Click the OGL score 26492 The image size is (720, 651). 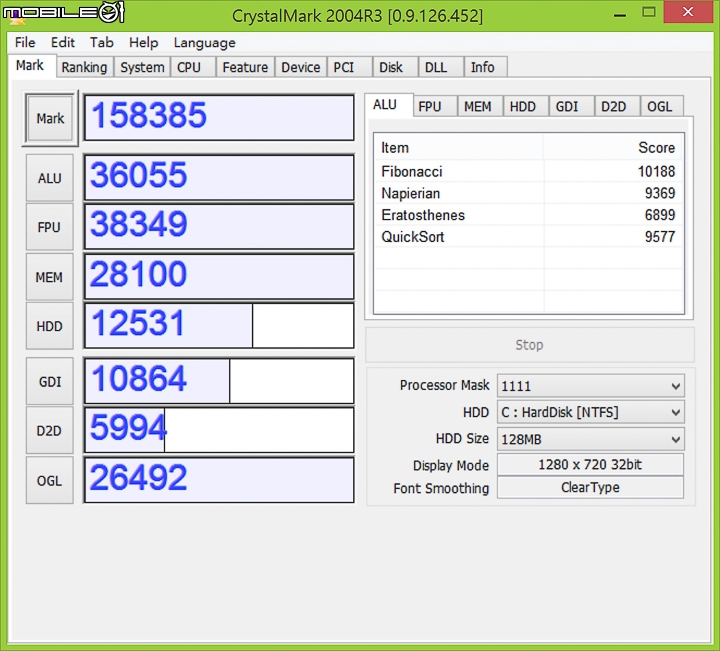click(x=219, y=480)
